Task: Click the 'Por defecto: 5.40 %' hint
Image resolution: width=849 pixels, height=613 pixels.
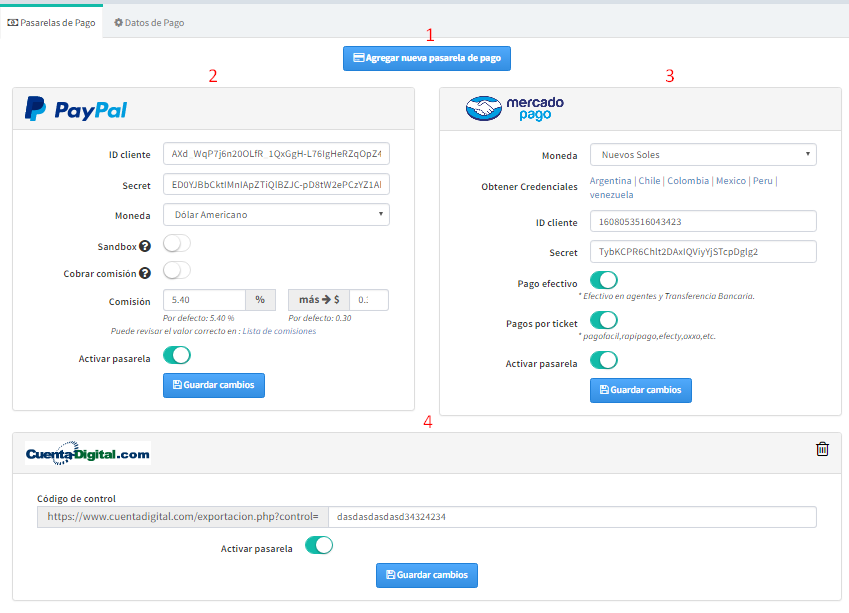Action: pos(199,318)
